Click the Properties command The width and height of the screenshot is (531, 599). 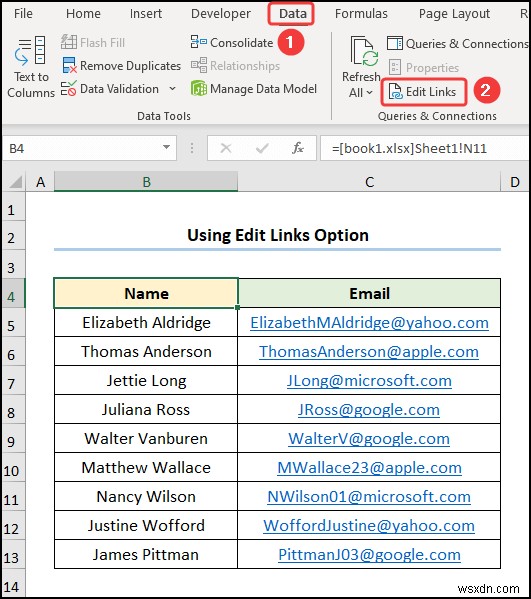(424, 68)
